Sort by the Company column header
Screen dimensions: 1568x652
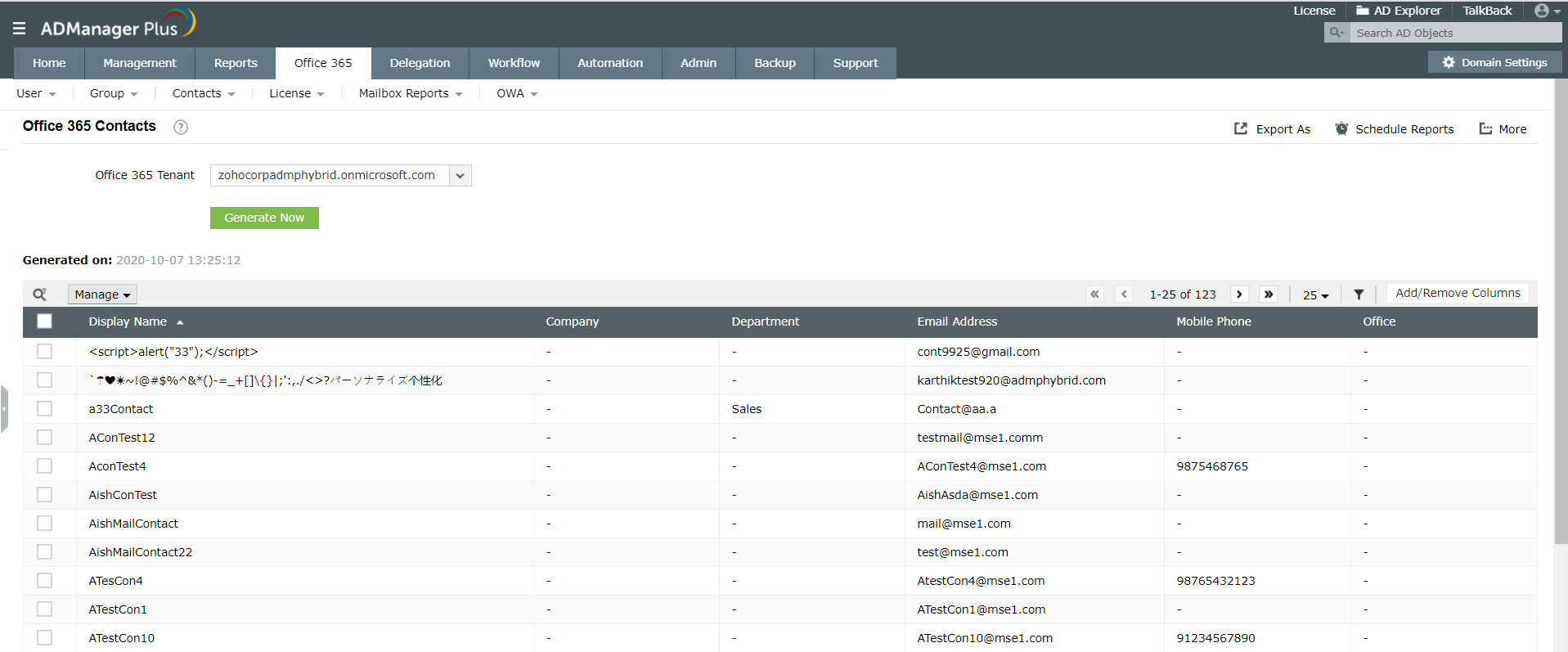pos(573,322)
